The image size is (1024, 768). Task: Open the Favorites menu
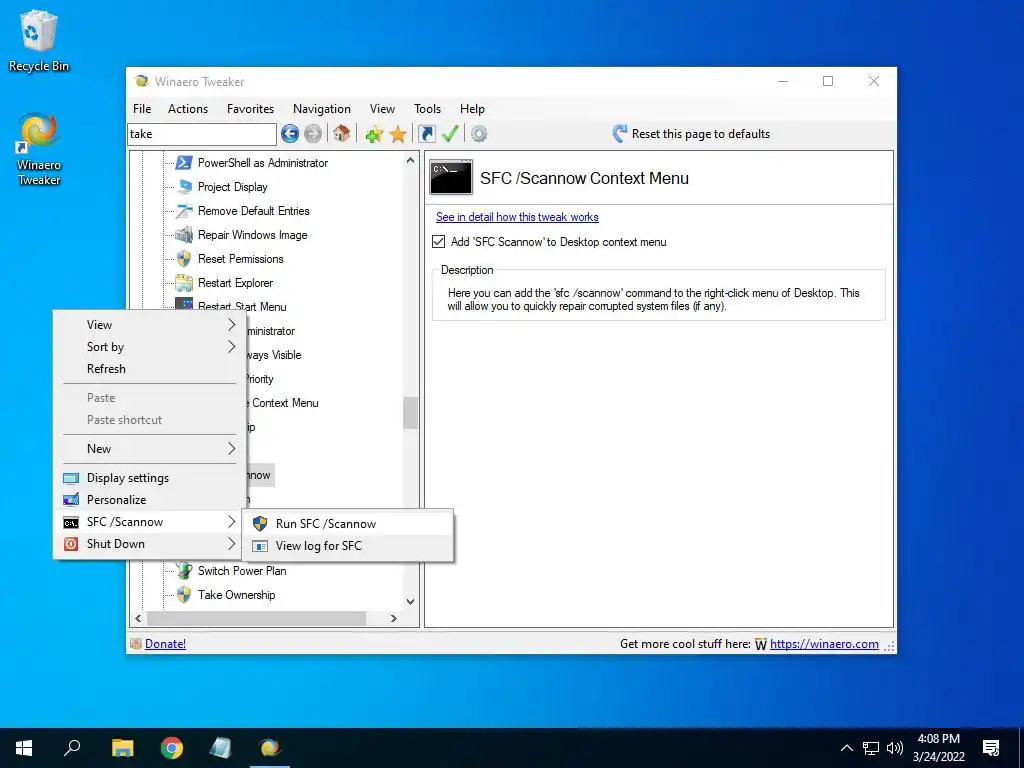click(250, 109)
